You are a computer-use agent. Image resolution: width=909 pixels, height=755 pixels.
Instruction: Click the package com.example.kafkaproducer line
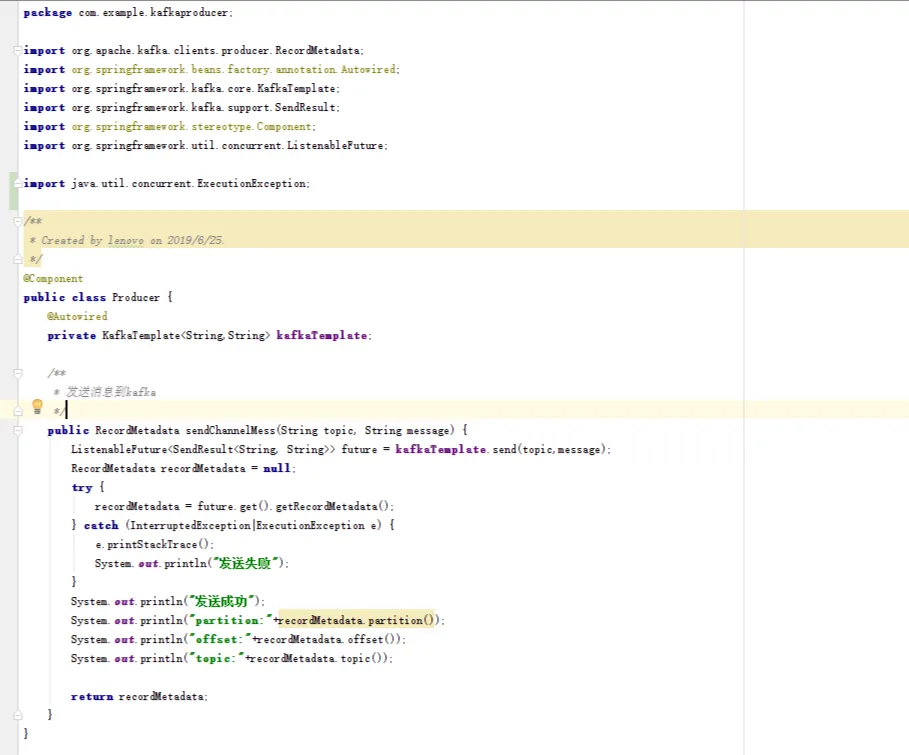128,13
